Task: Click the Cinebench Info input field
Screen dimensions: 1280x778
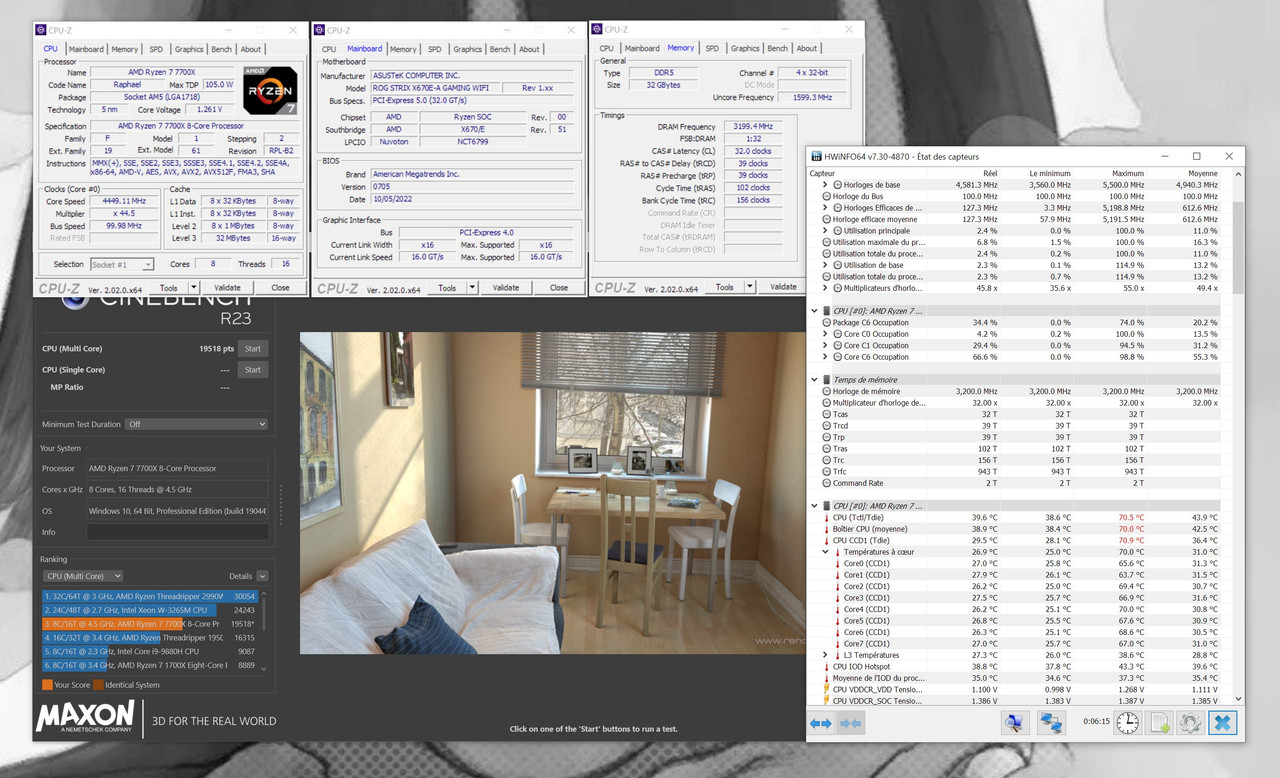Action: 178,532
